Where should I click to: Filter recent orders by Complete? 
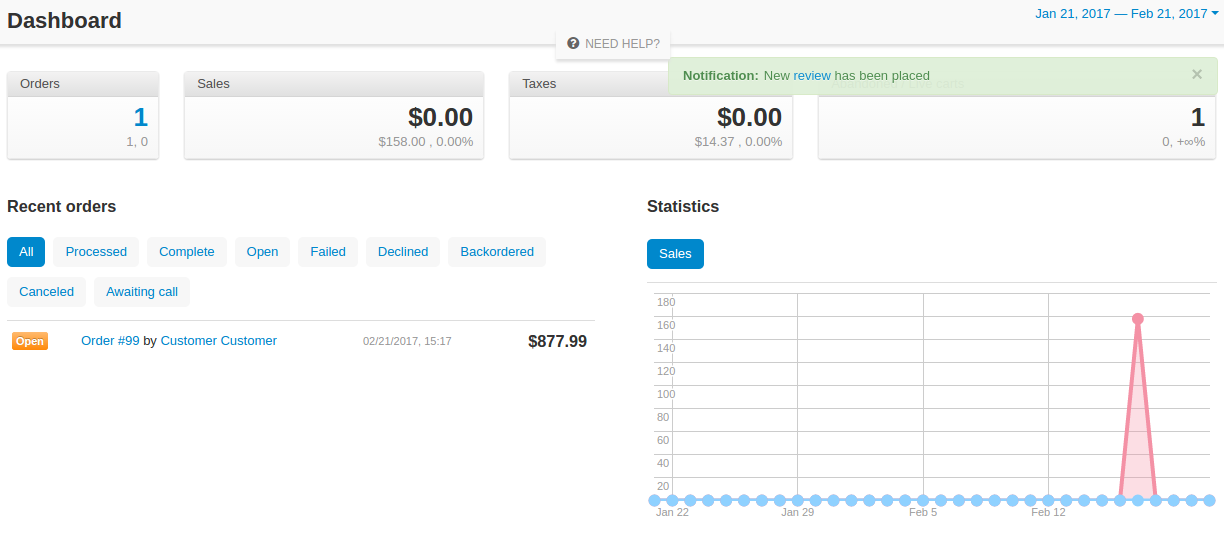[187, 252]
